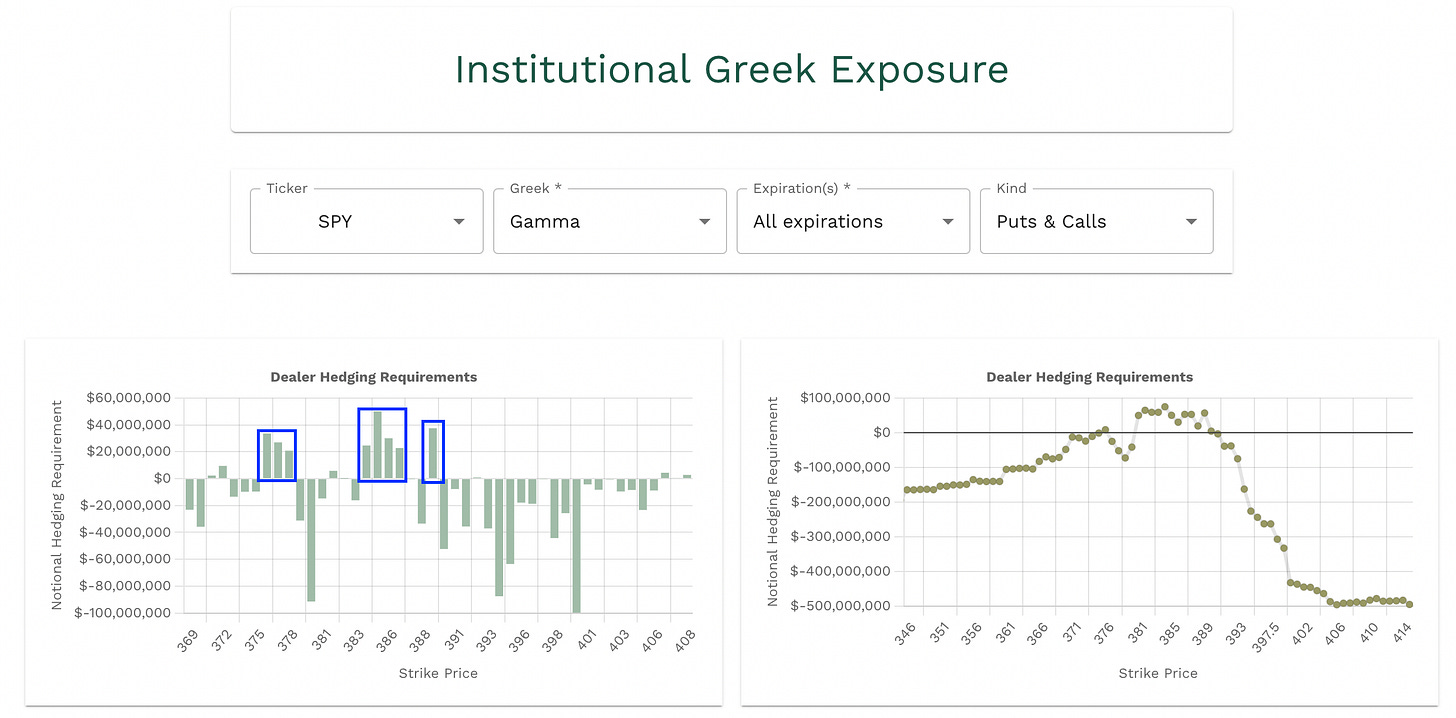Open the Kind dropdown showing Puts & Calls

tap(1096, 221)
